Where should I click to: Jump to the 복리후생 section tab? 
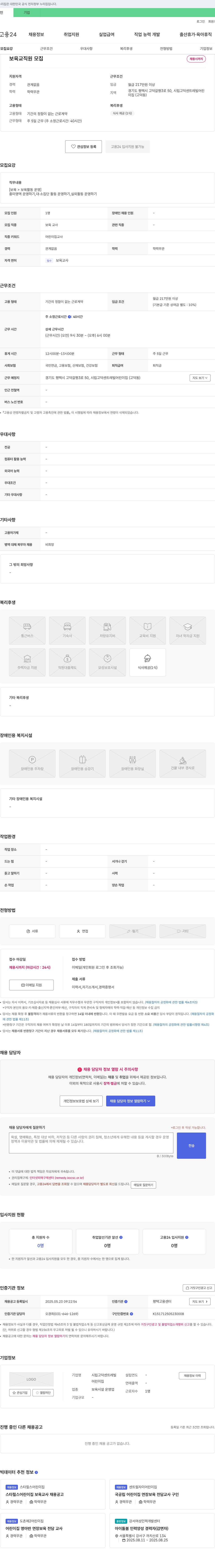click(x=126, y=49)
